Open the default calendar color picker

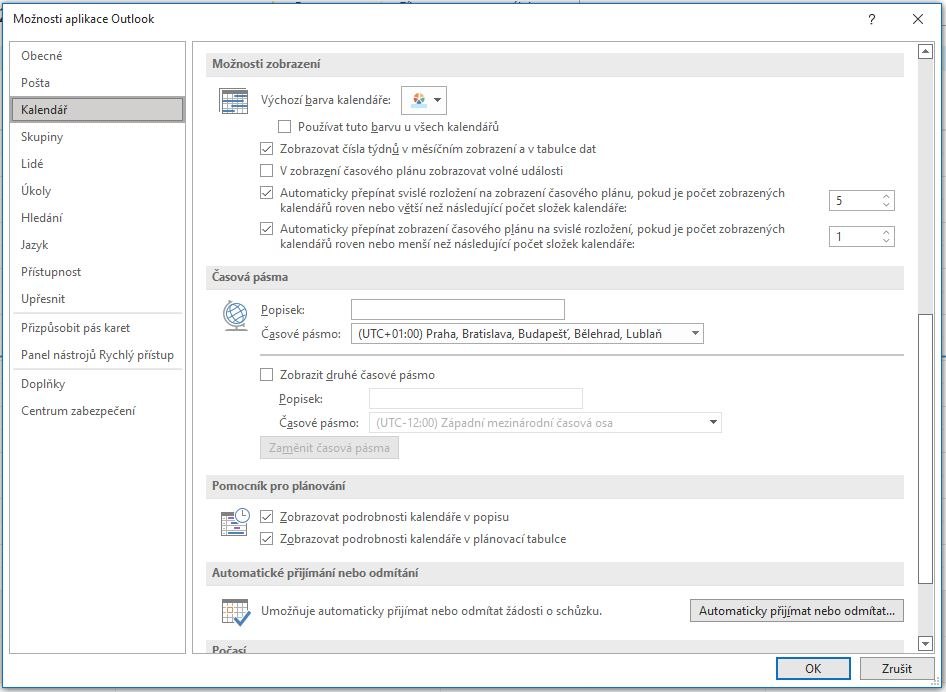coord(424,100)
